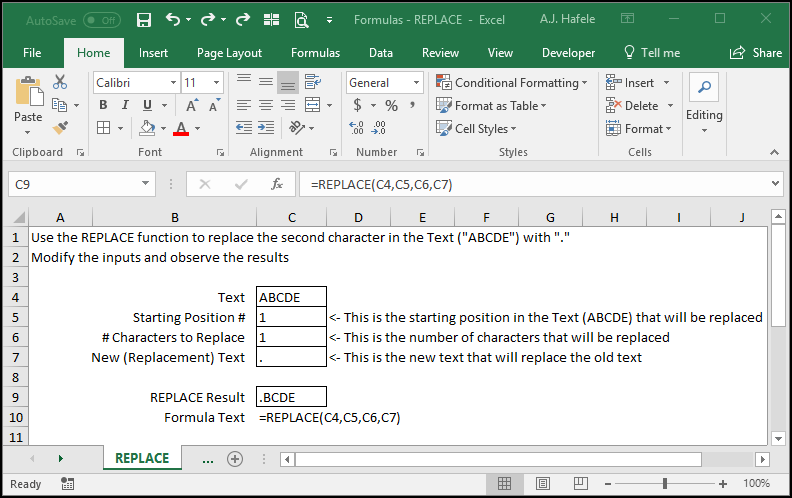The image size is (792, 498).
Task: Click the Name Box showing C9
Action: tap(82, 184)
